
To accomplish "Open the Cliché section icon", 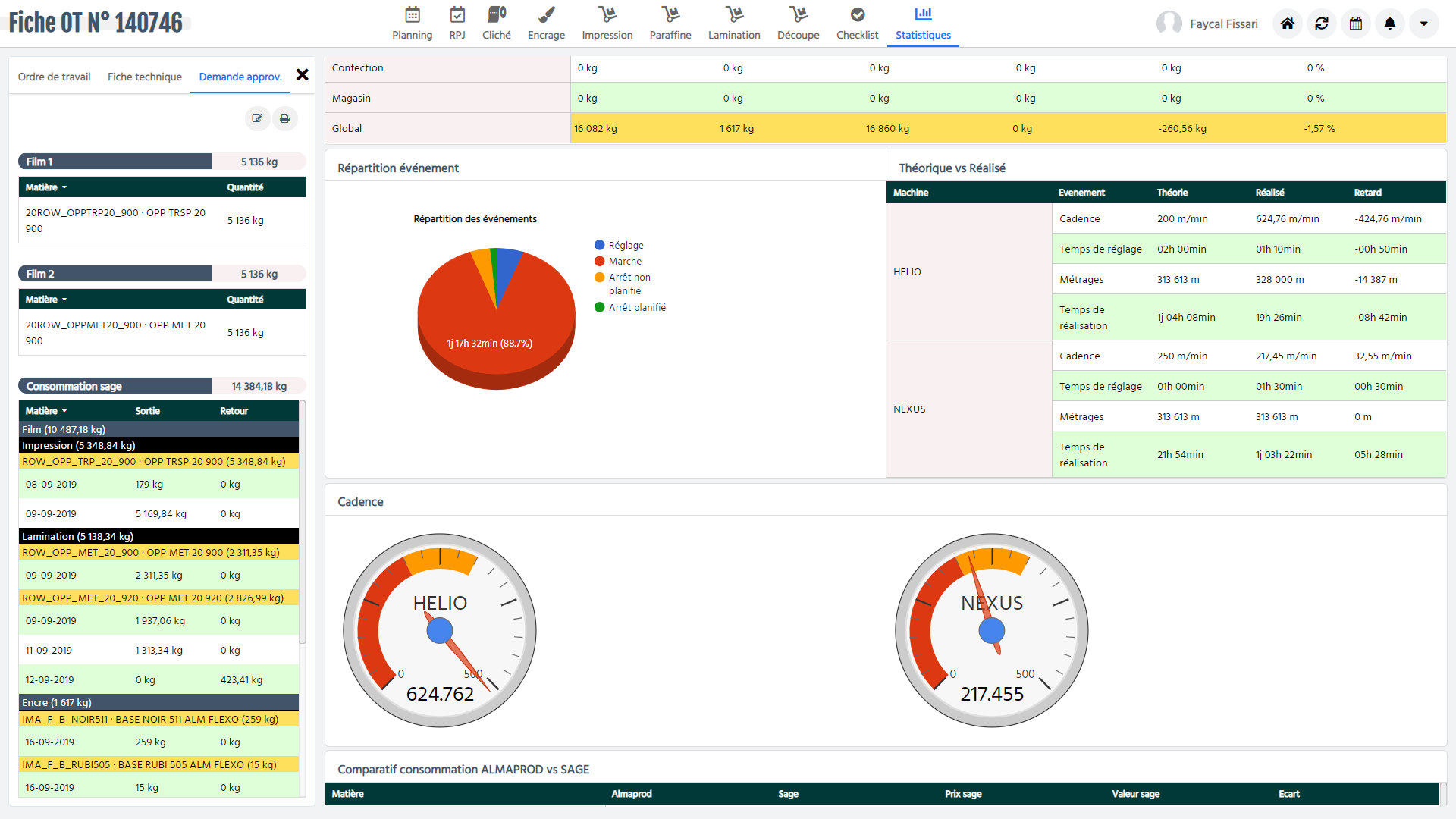I will 496,15.
